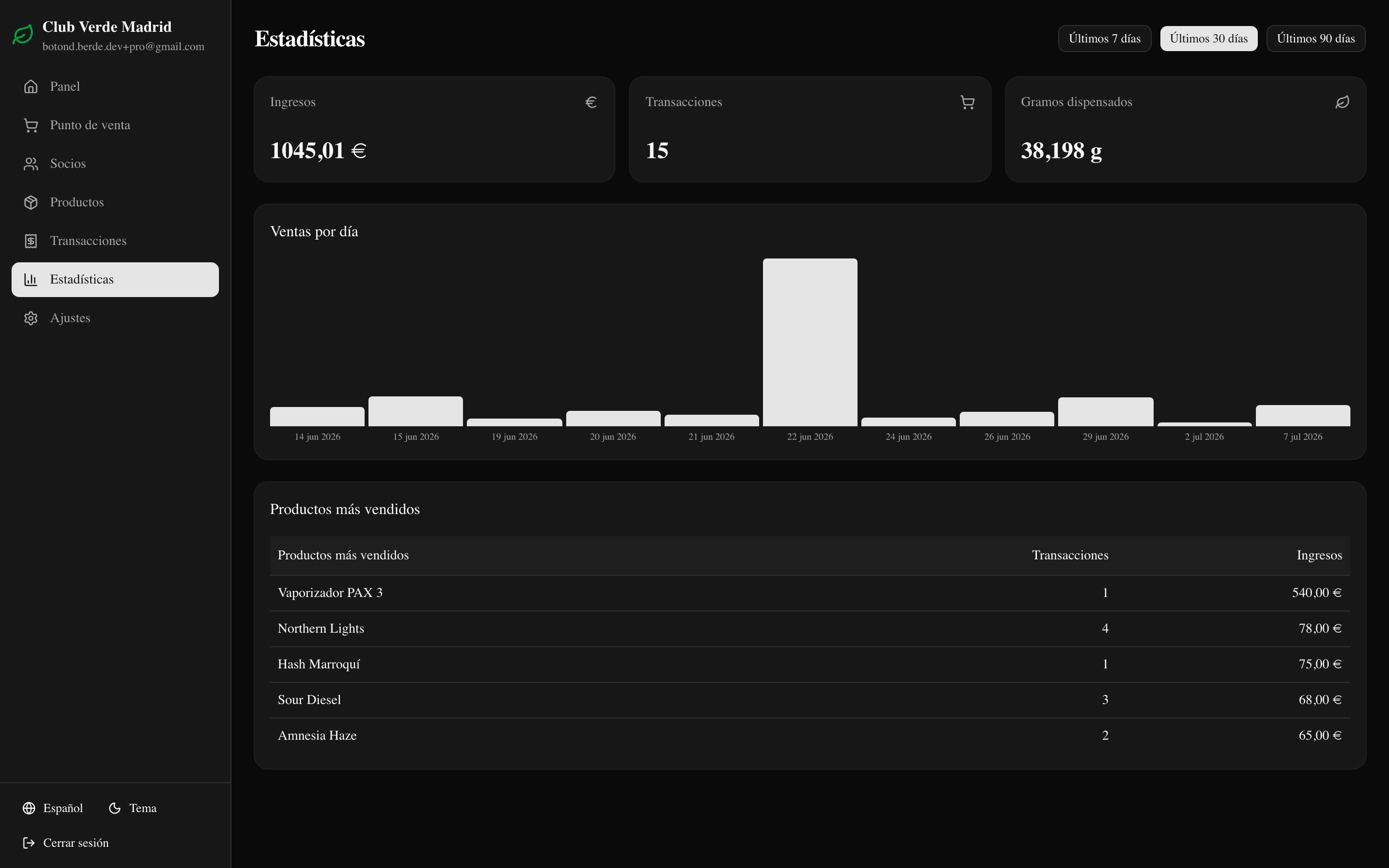1389x868 pixels.
Task: Select the Estadísticas sidebar item
Action: [x=115, y=280]
